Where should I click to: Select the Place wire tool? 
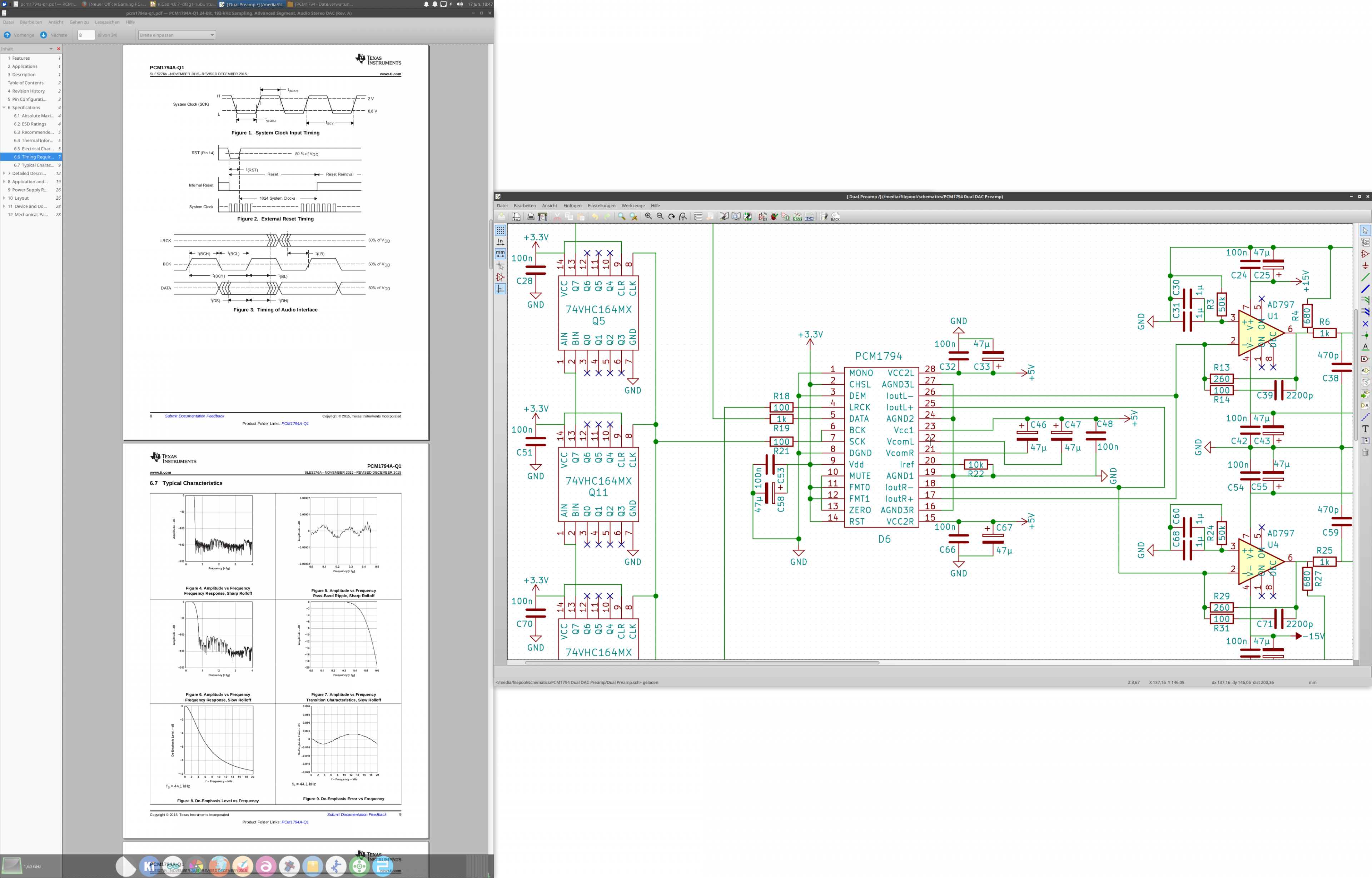pyautogui.click(x=1365, y=277)
